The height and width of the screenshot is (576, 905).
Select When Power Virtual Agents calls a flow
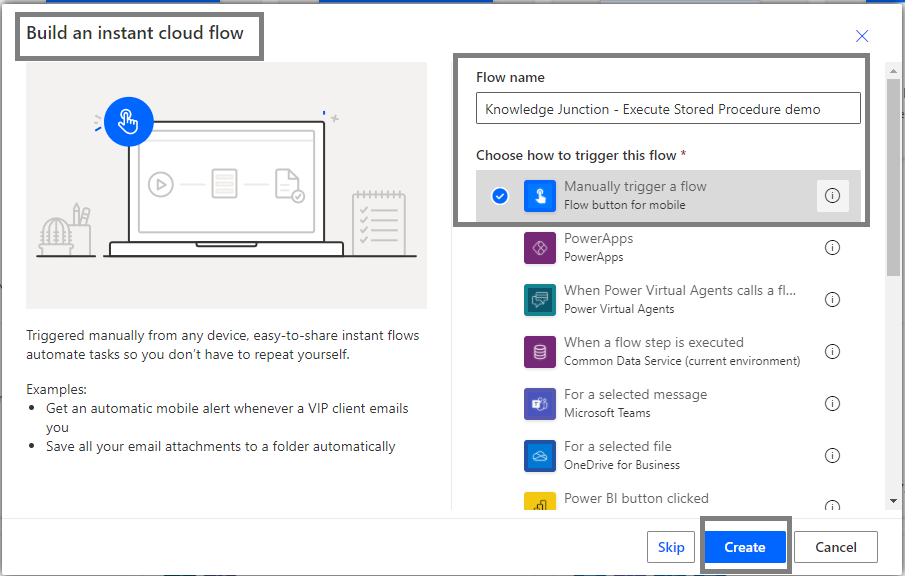(668, 300)
